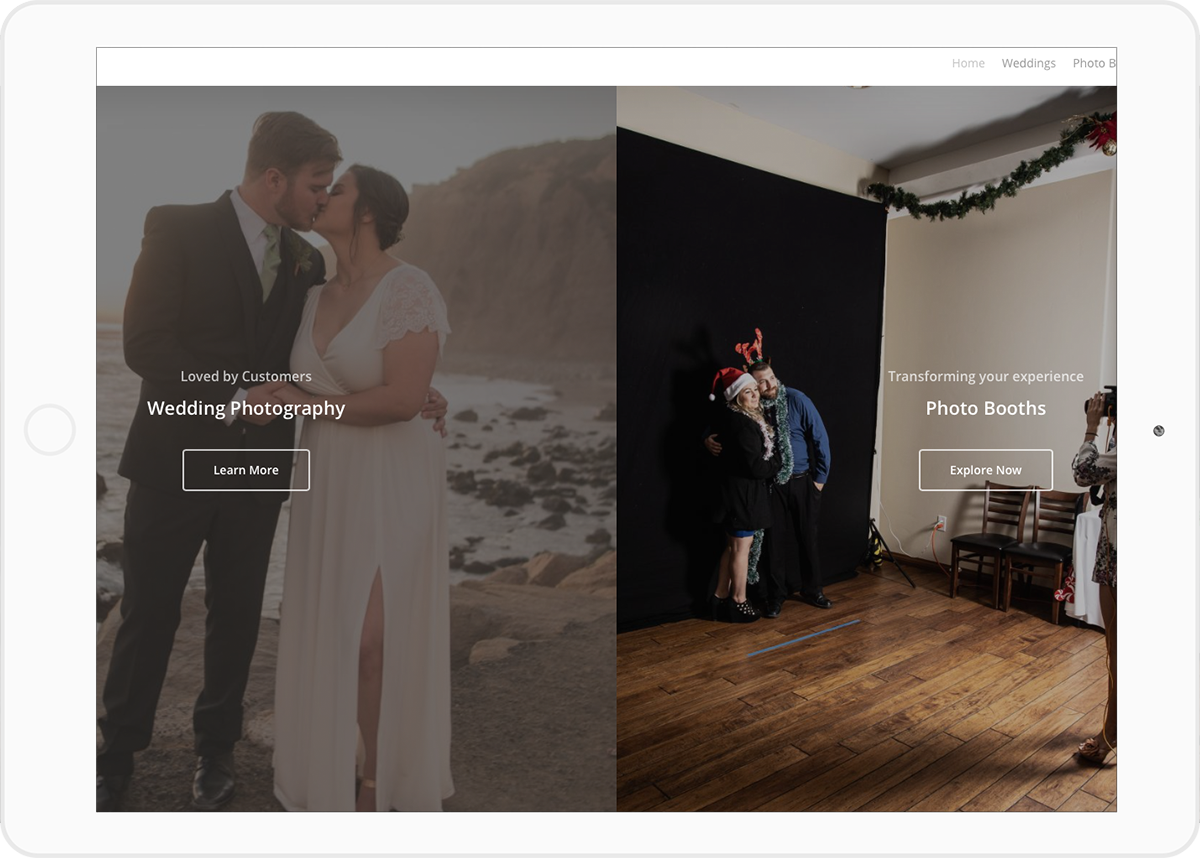Viewport: 1200px width, 858px height.
Task: Tap the iPad front camera dot
Action: pos(1158,430)
